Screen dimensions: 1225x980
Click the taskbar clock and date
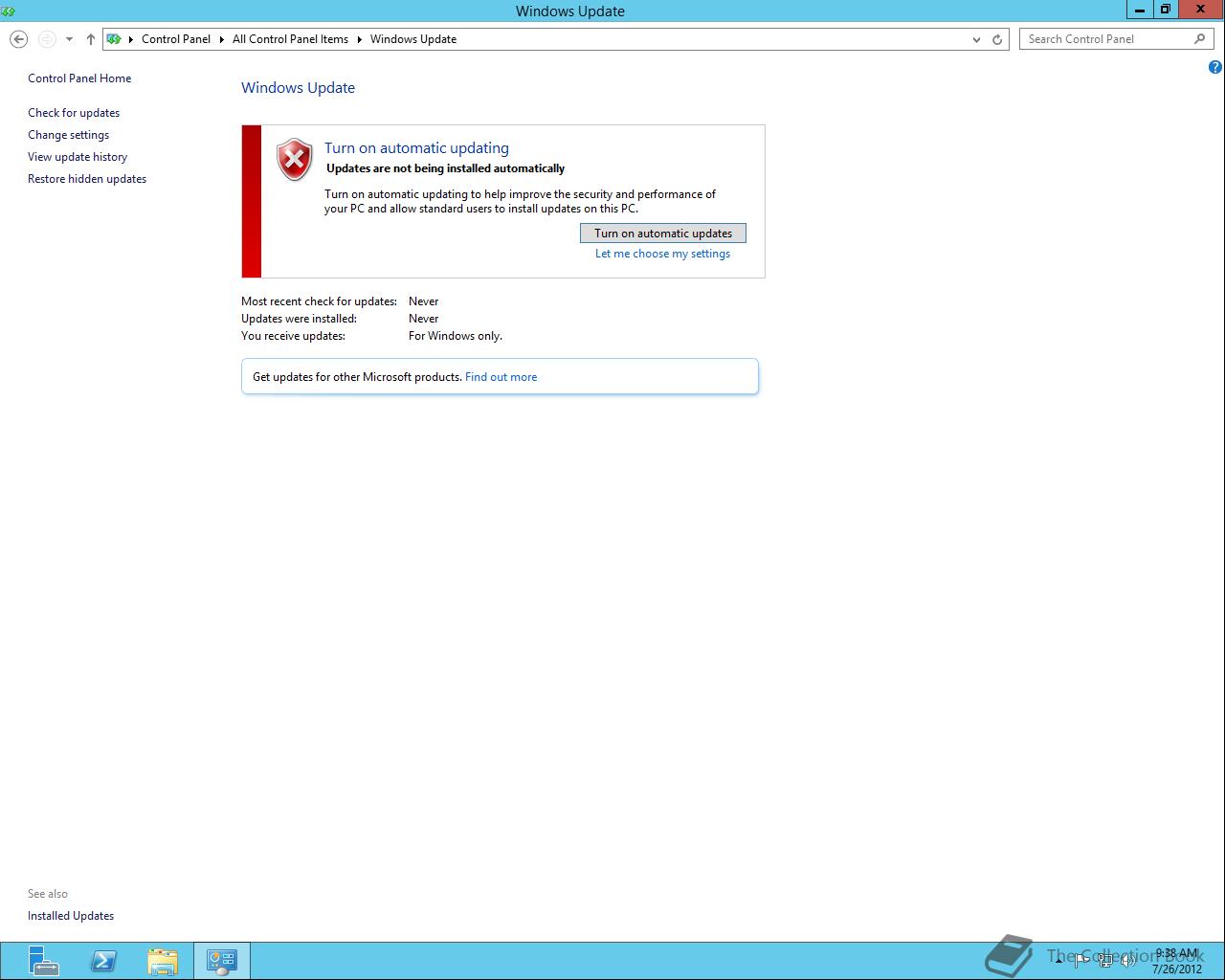tap(1177, 961)
